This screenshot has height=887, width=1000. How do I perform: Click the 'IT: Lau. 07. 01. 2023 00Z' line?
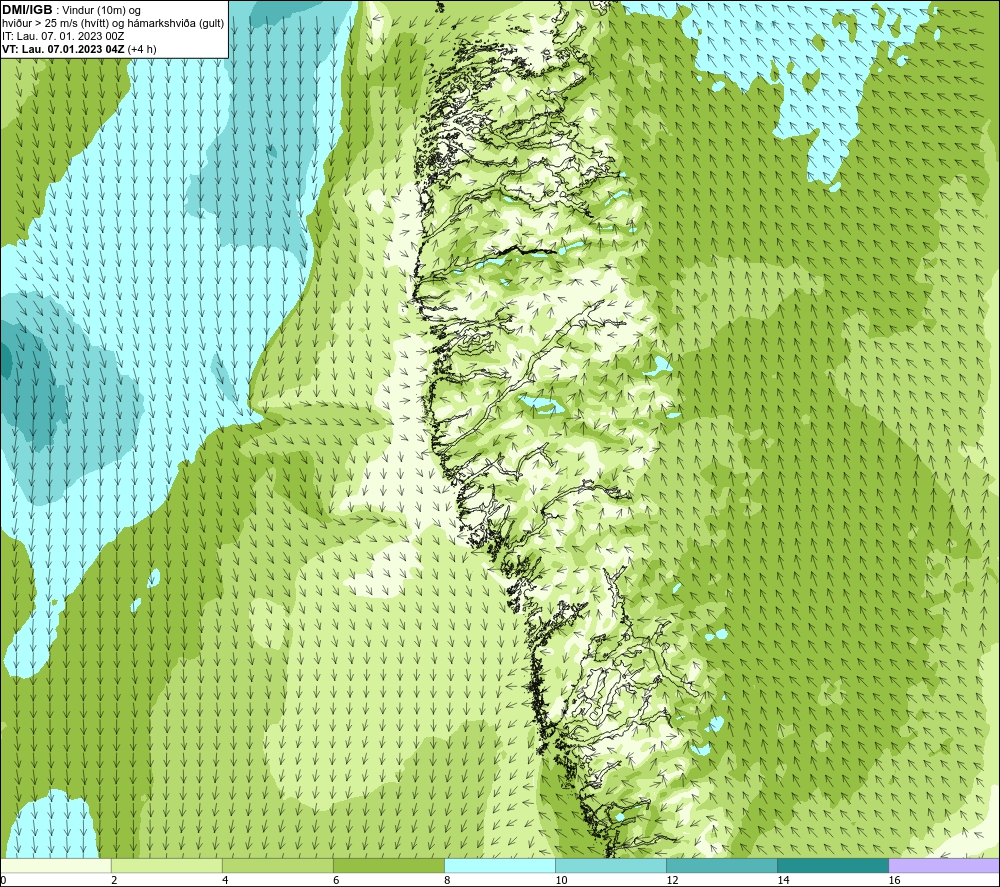click(x=63, y=36)
